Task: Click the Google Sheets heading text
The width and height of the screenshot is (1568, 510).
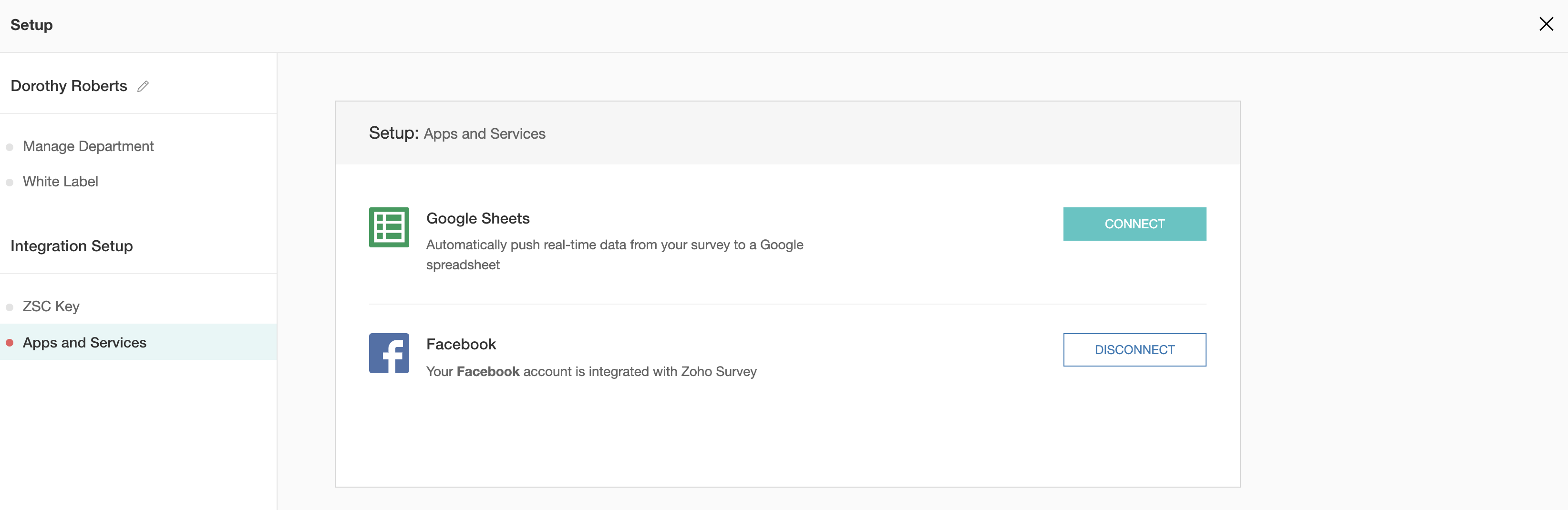Action: [477, 218]
